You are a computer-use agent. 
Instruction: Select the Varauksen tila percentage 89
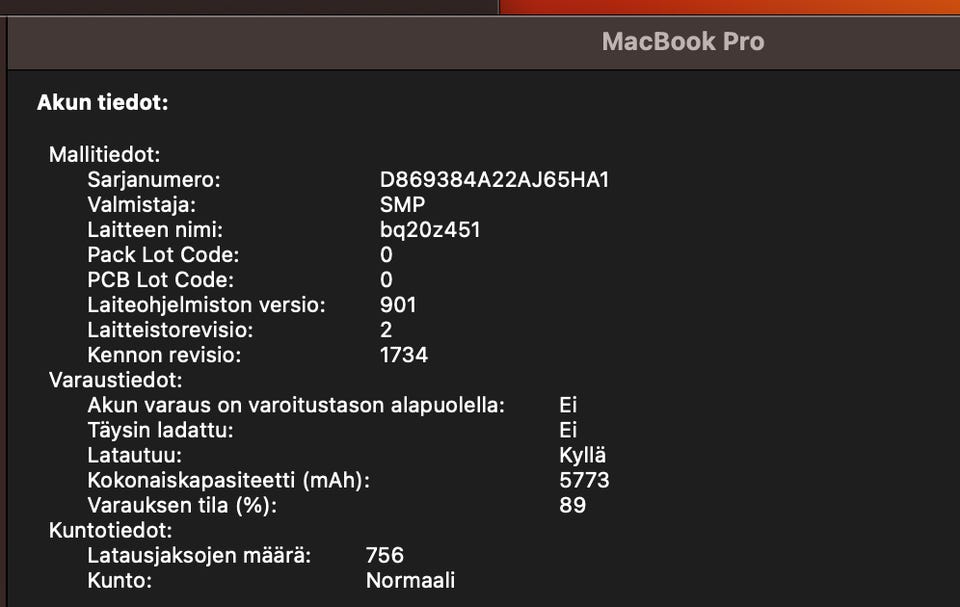pyautogui.click(x=573, y=505)
